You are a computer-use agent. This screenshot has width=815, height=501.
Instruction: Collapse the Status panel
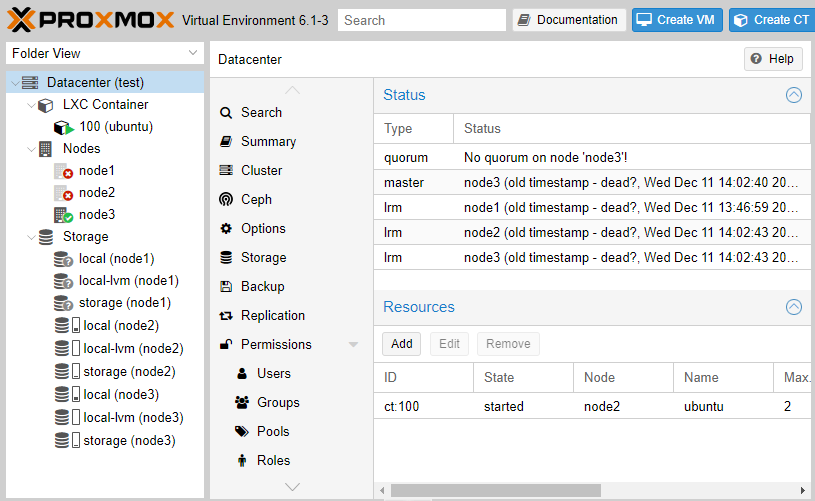point(794,95)
